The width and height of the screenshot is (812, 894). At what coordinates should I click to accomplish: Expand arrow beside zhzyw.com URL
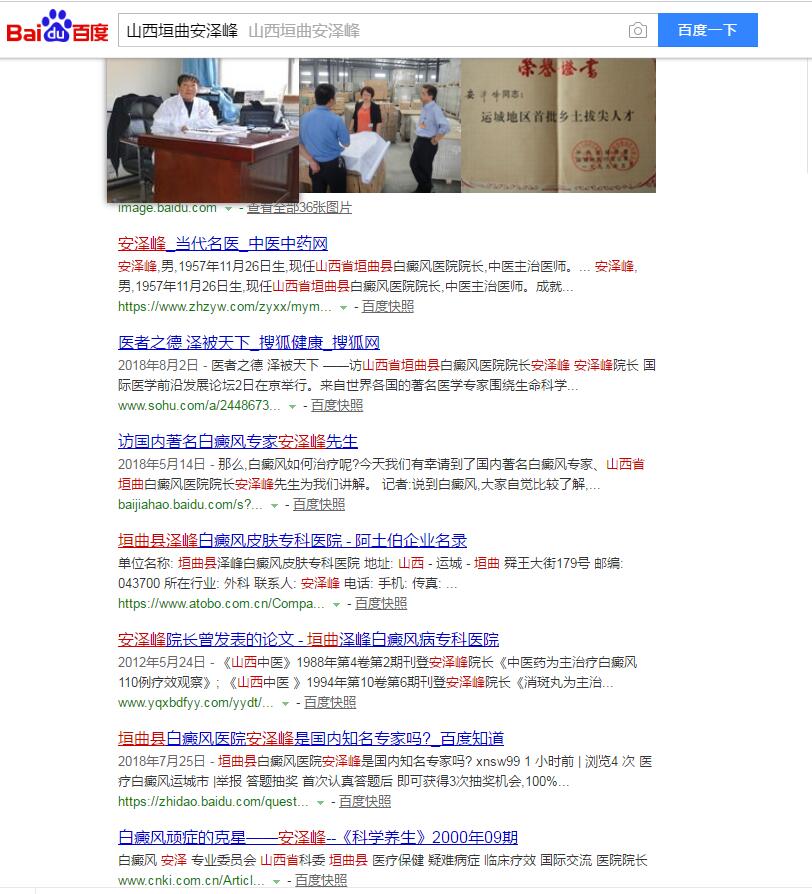[343, 307]
